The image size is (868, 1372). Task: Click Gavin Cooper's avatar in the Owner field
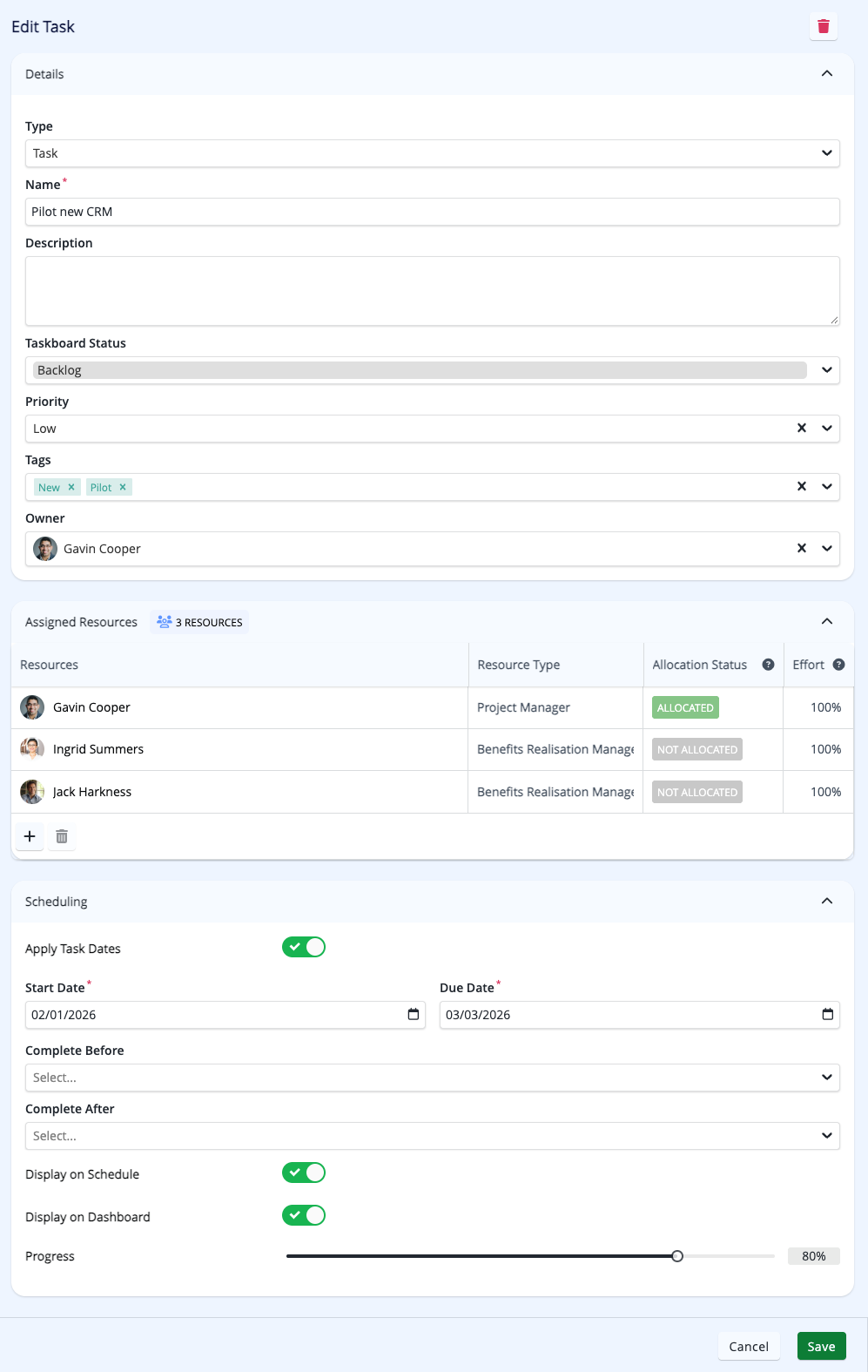click(45, 549)
